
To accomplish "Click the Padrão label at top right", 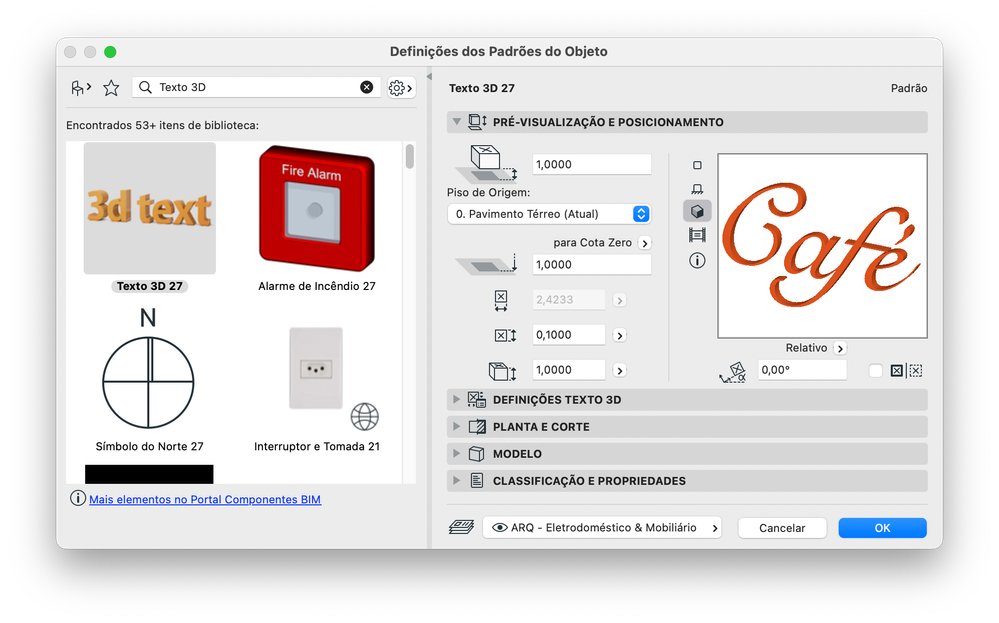I will click(x=909, y=89).
